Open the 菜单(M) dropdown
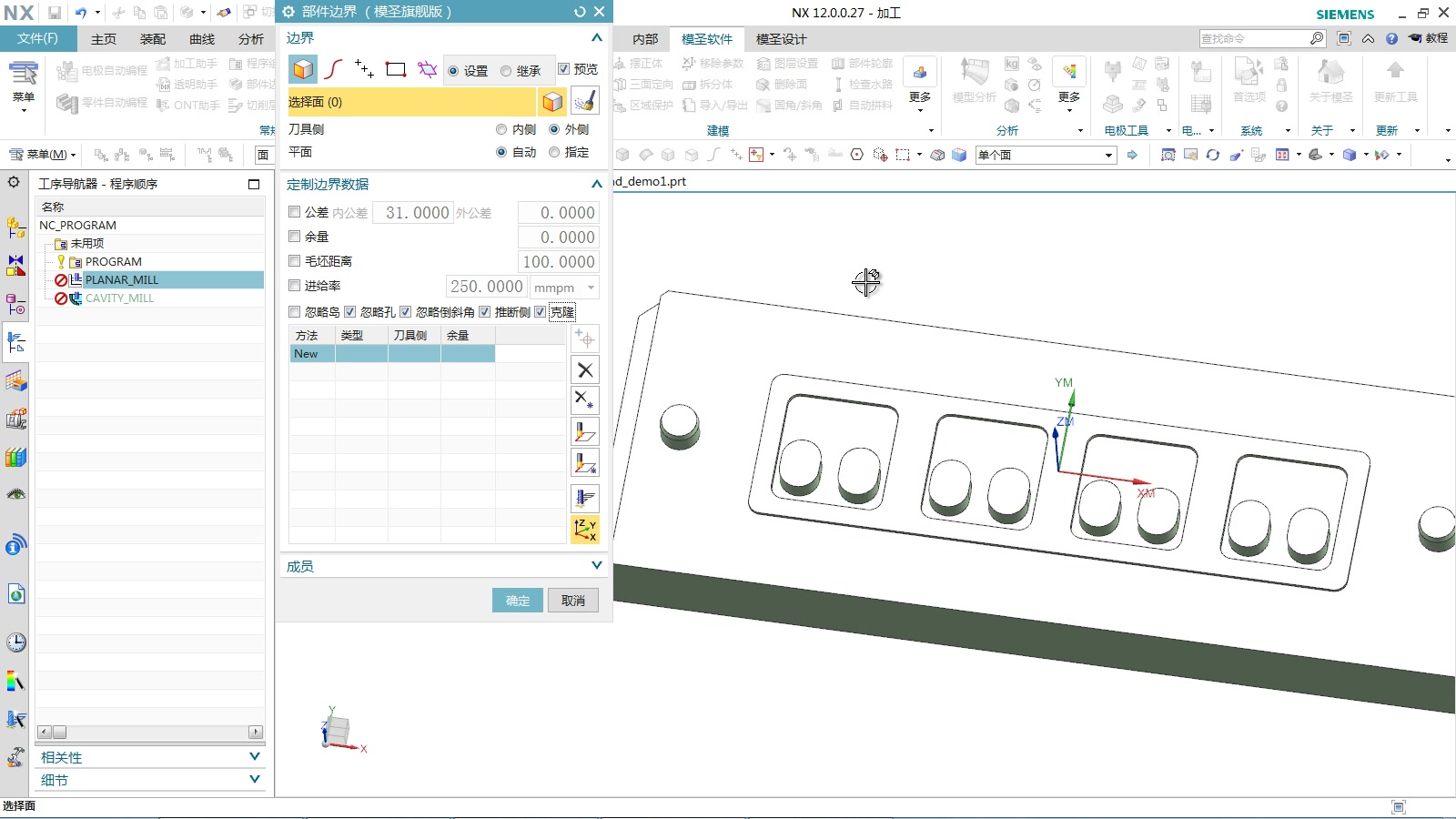 point(43,155)
